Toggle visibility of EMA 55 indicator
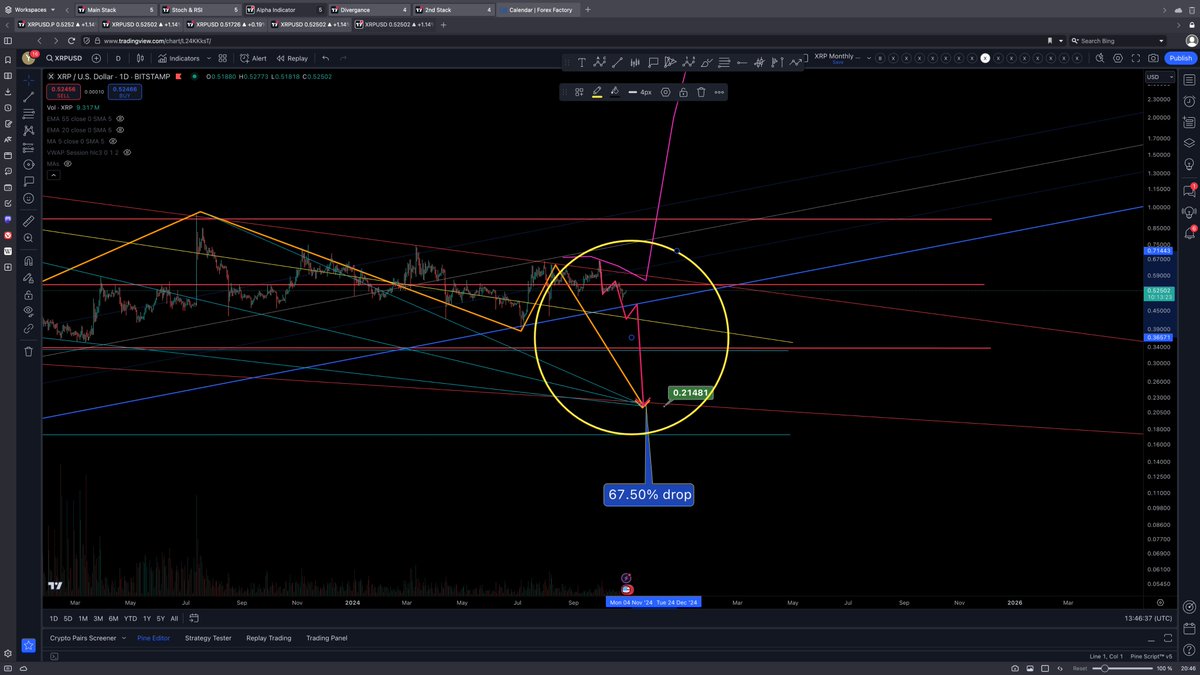Image resolution: width=1200 pixels, height=675 pixels. [x=120, y=119]
